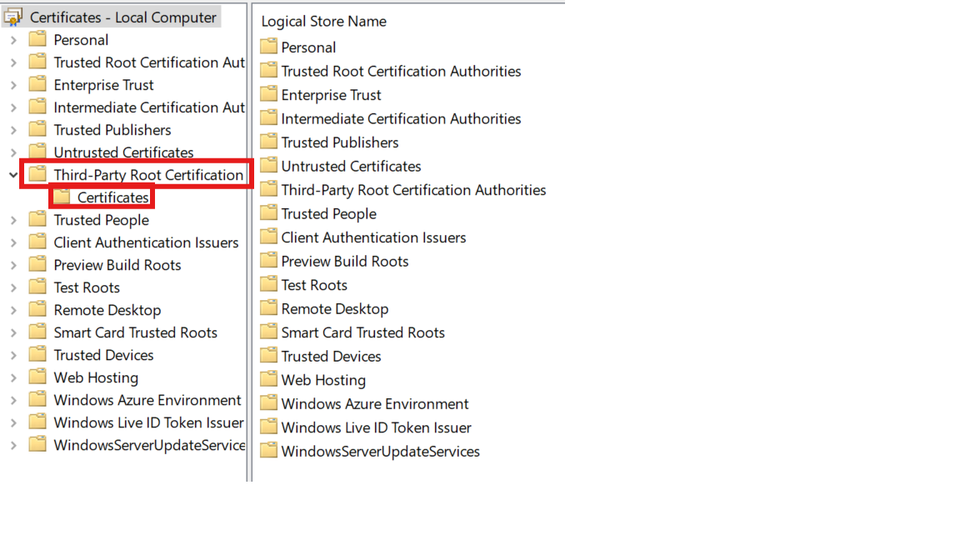
Task: Click Trusted People folder icon in list
Action: (268, 213)
